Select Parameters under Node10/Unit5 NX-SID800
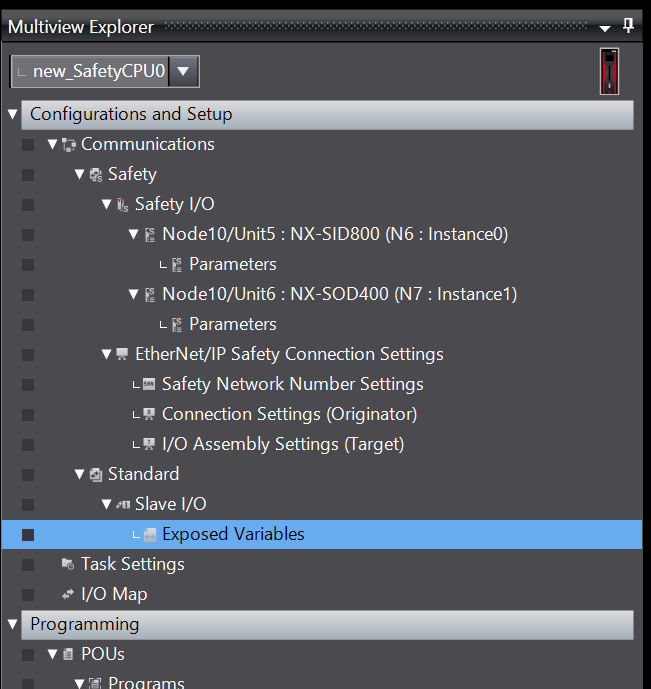651x689 pixels. (x=233, y=265)
